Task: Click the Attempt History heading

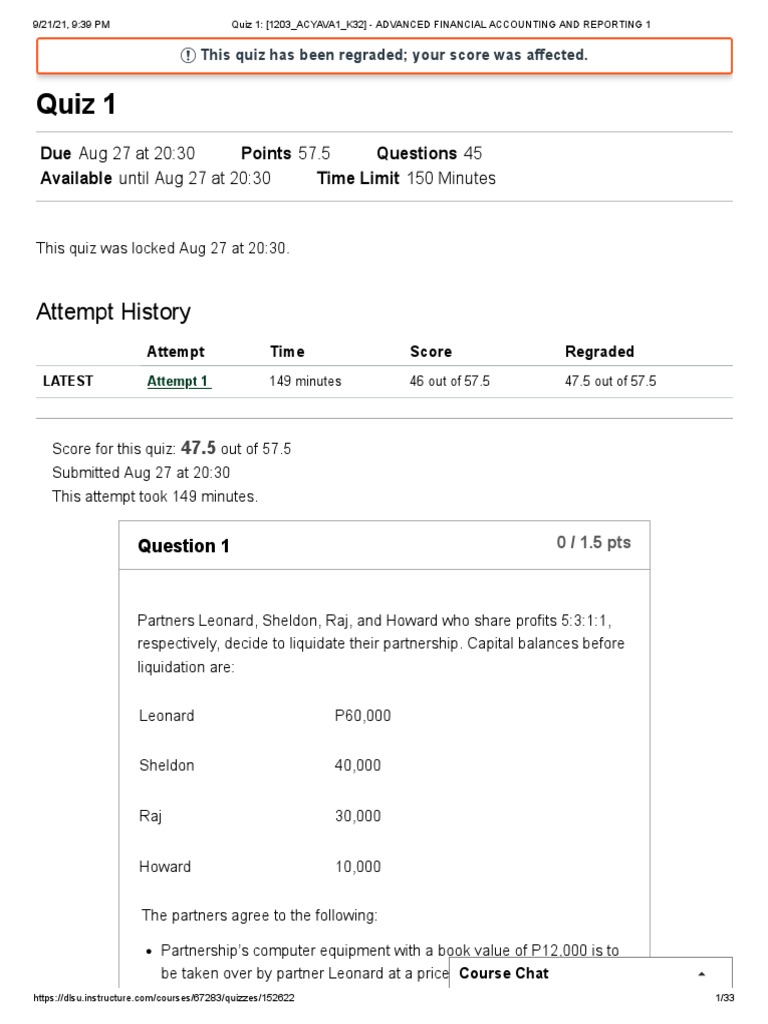Action: (113, 312)
